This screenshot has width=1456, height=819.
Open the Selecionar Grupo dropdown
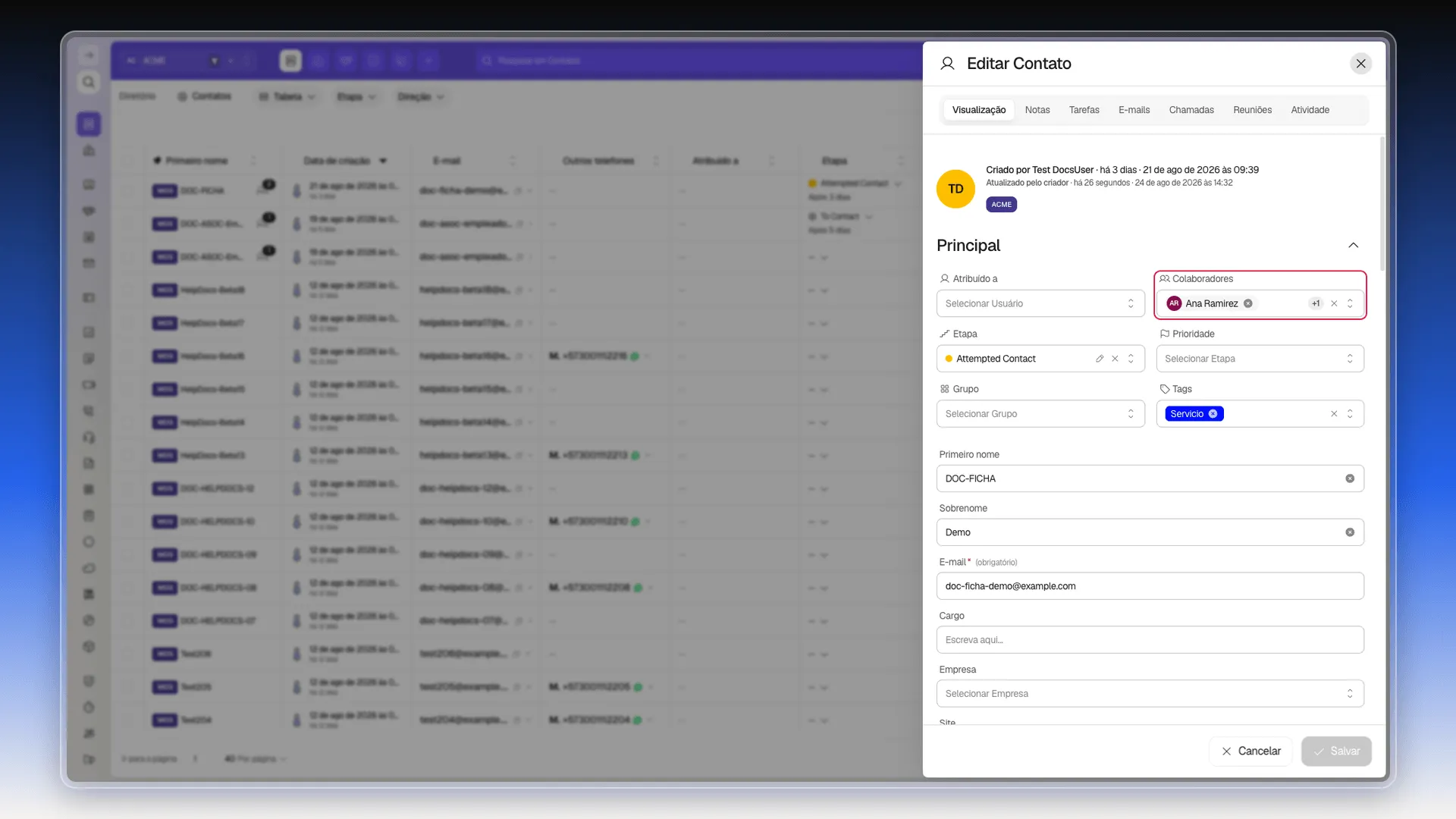pyautogui.click(x=1040, y=414)
